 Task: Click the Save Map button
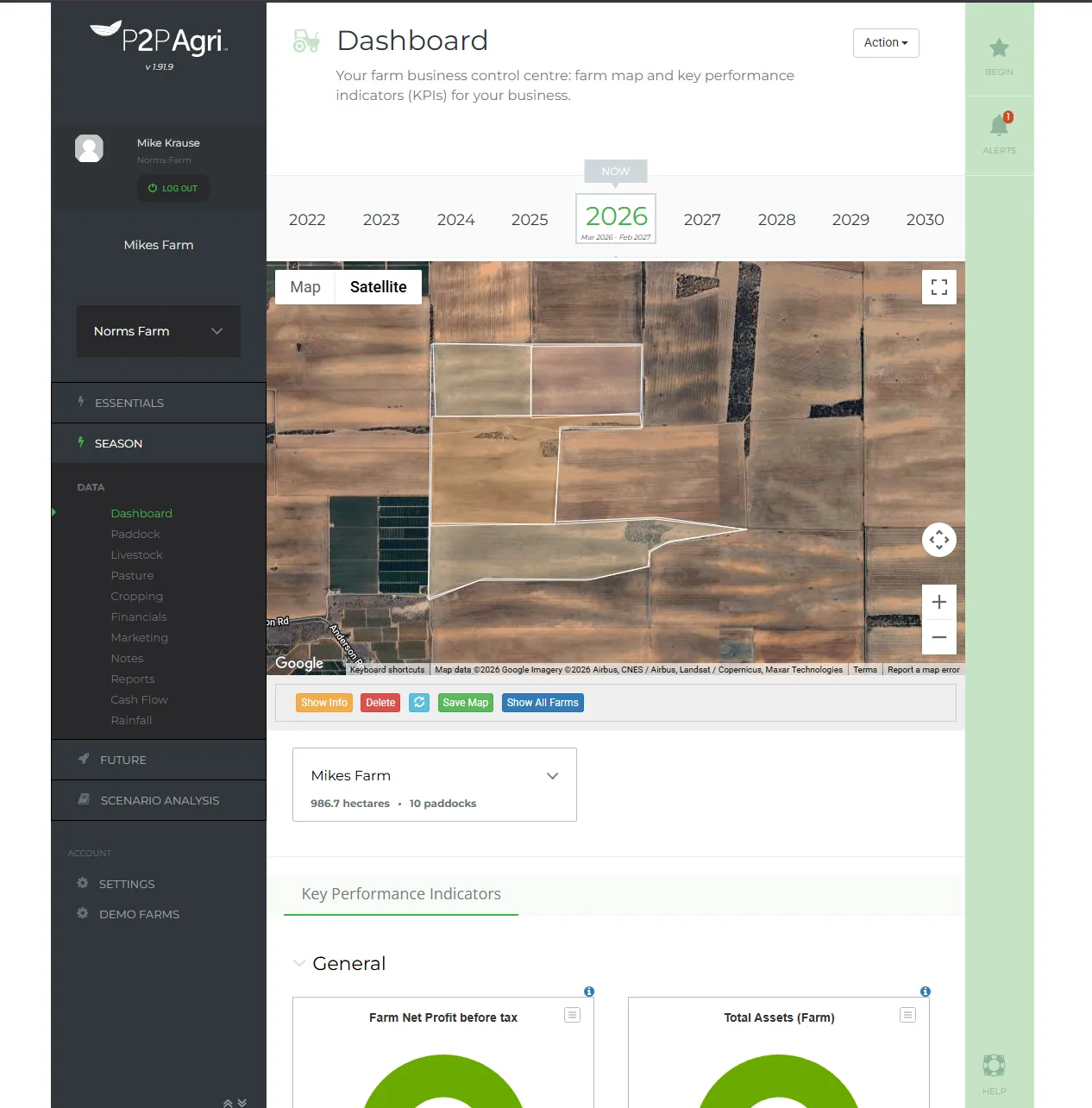click(465, 703)
